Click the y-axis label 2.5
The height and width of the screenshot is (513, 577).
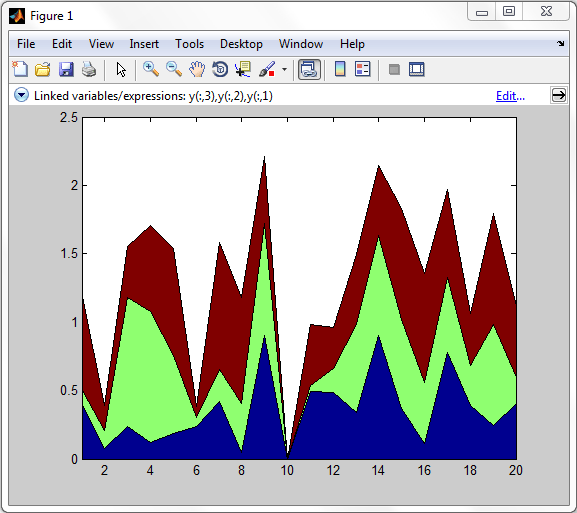[69, 118]
